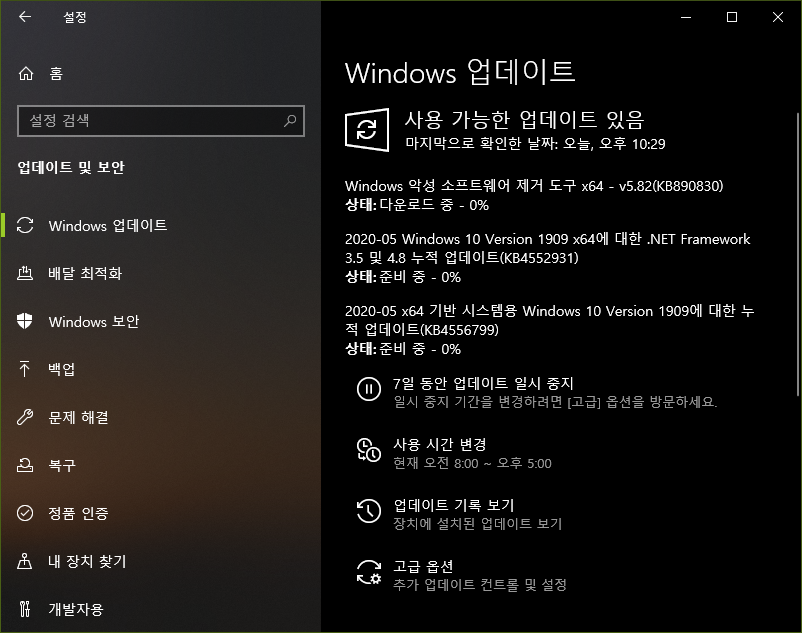
Task: Click the large update status refresh icon
Action: pos(367,130)
